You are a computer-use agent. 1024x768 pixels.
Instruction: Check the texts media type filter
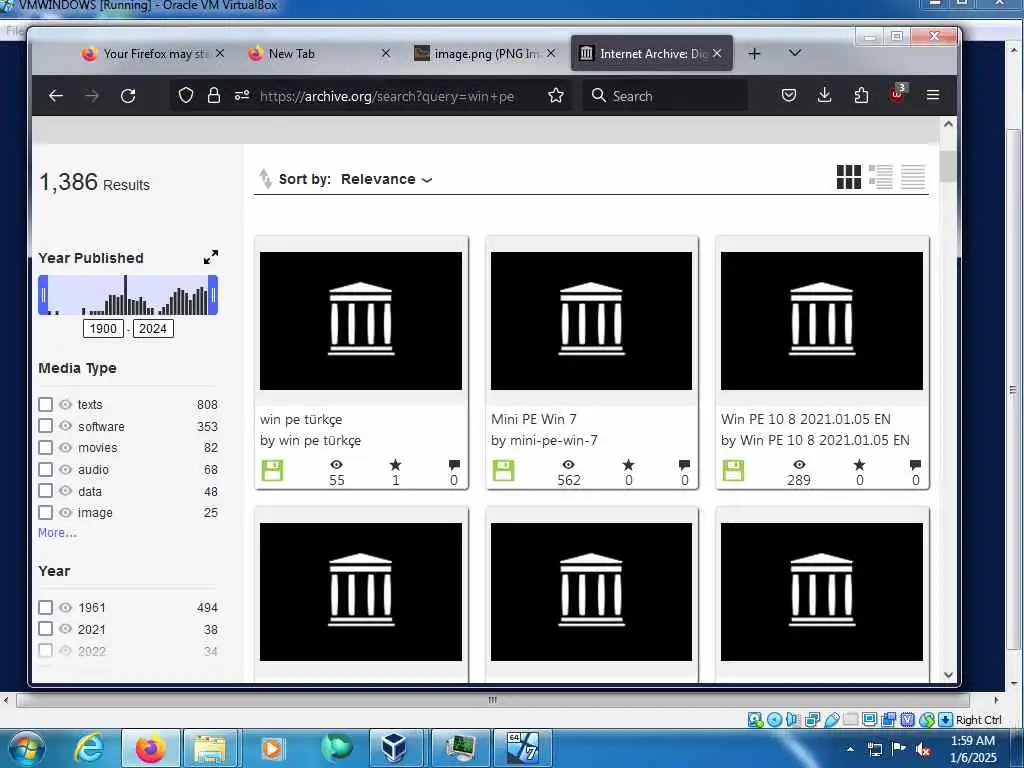click(45, 404)
